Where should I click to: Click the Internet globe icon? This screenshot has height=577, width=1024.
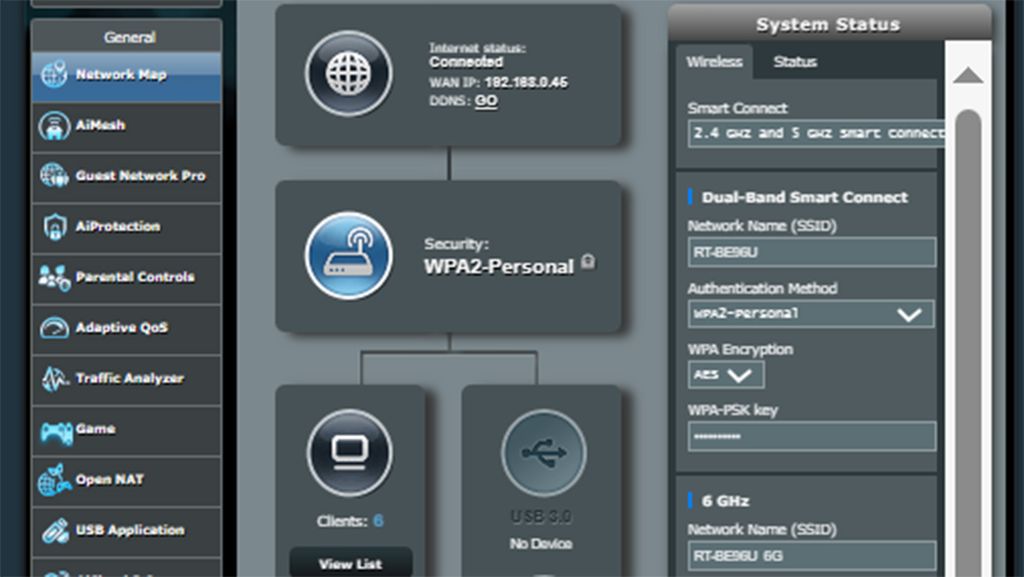pyautogui.click(x=349, y=74)
